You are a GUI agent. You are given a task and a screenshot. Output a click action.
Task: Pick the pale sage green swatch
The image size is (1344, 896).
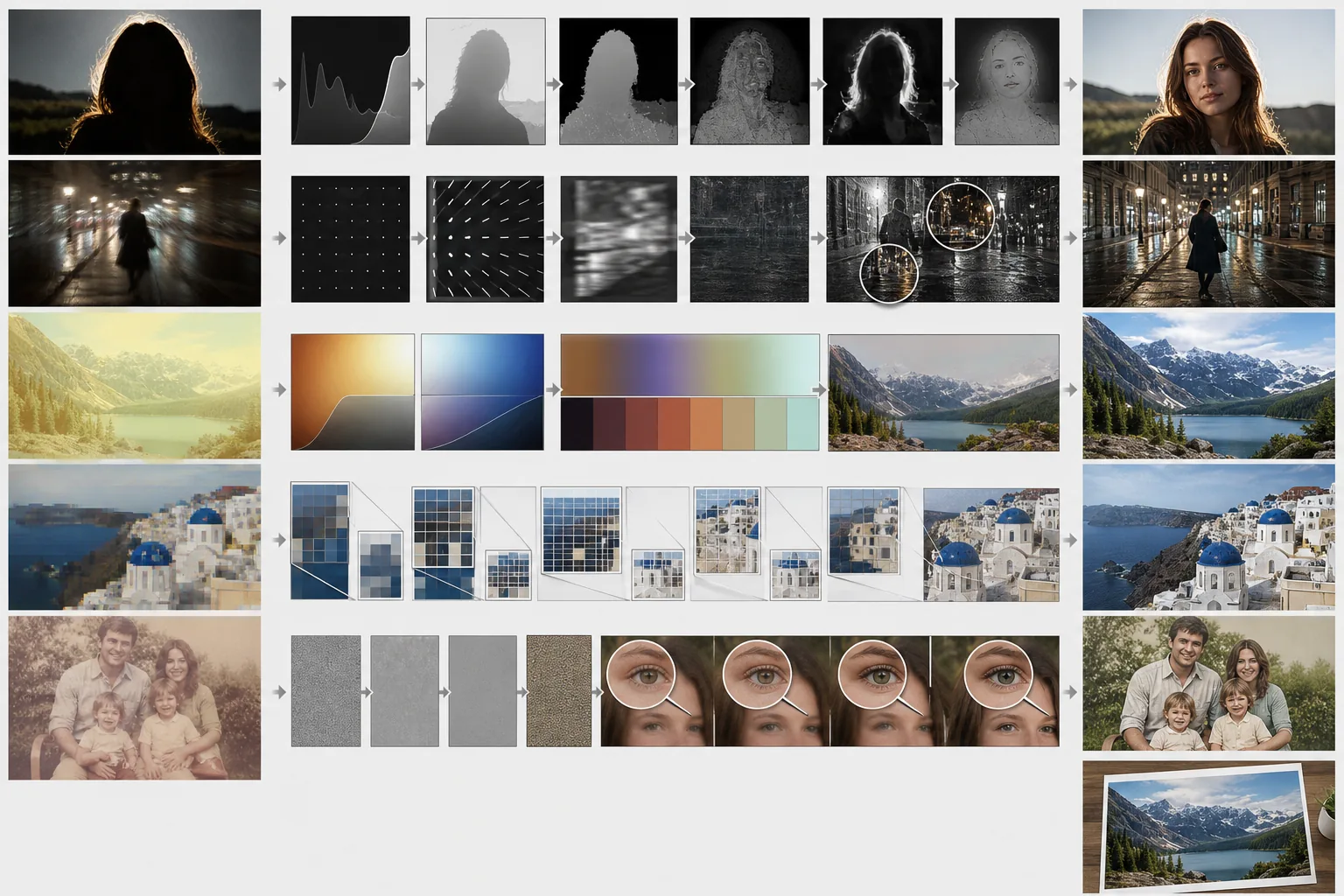coord(771,424)
